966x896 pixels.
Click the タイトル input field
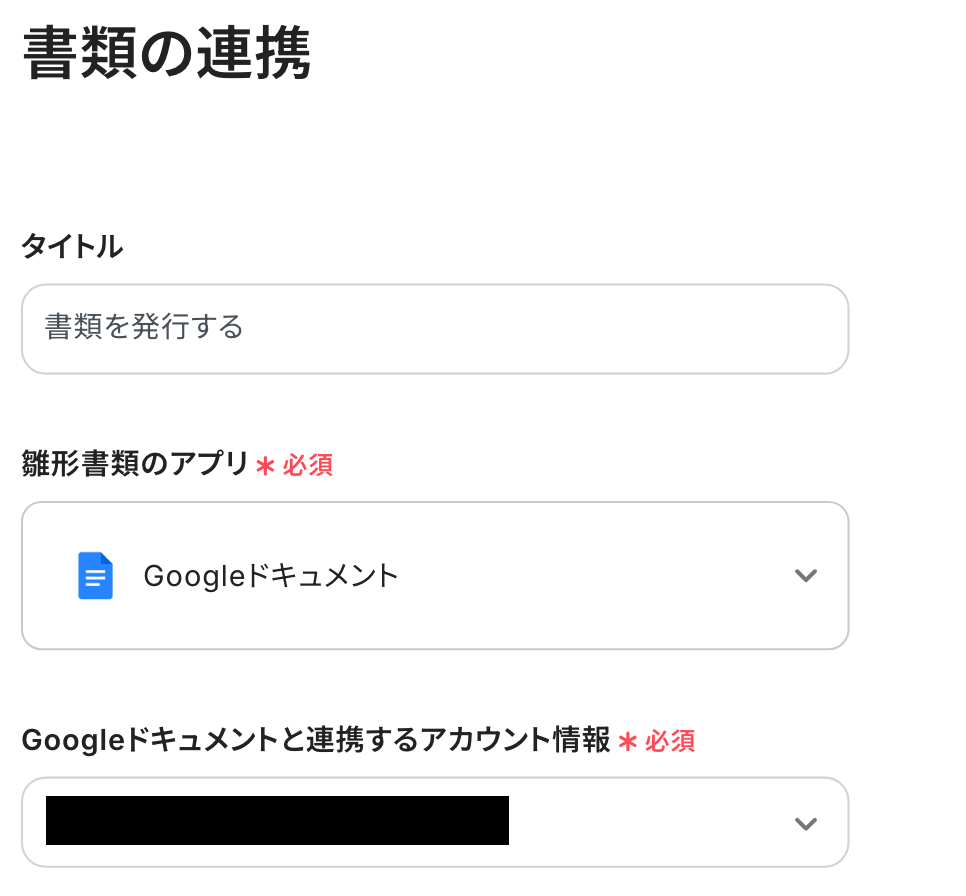tap(435, 329)
